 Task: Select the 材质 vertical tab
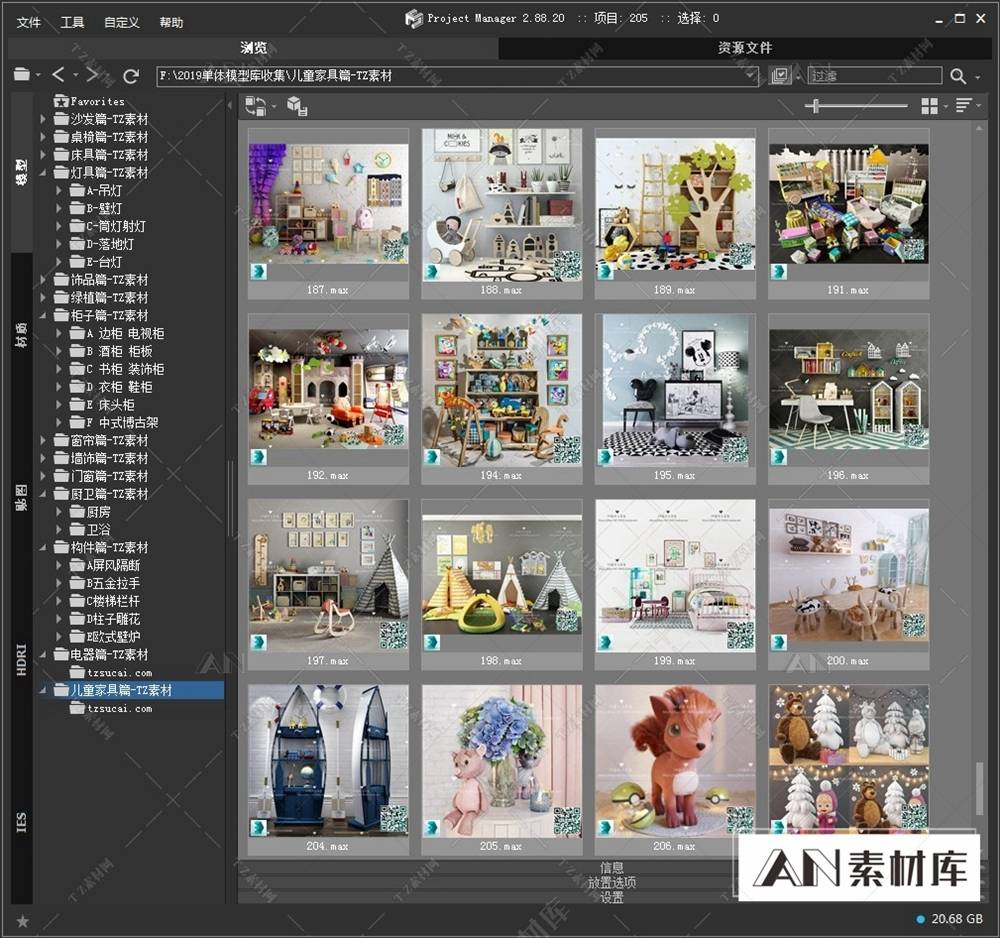click(x=22, y=334)
